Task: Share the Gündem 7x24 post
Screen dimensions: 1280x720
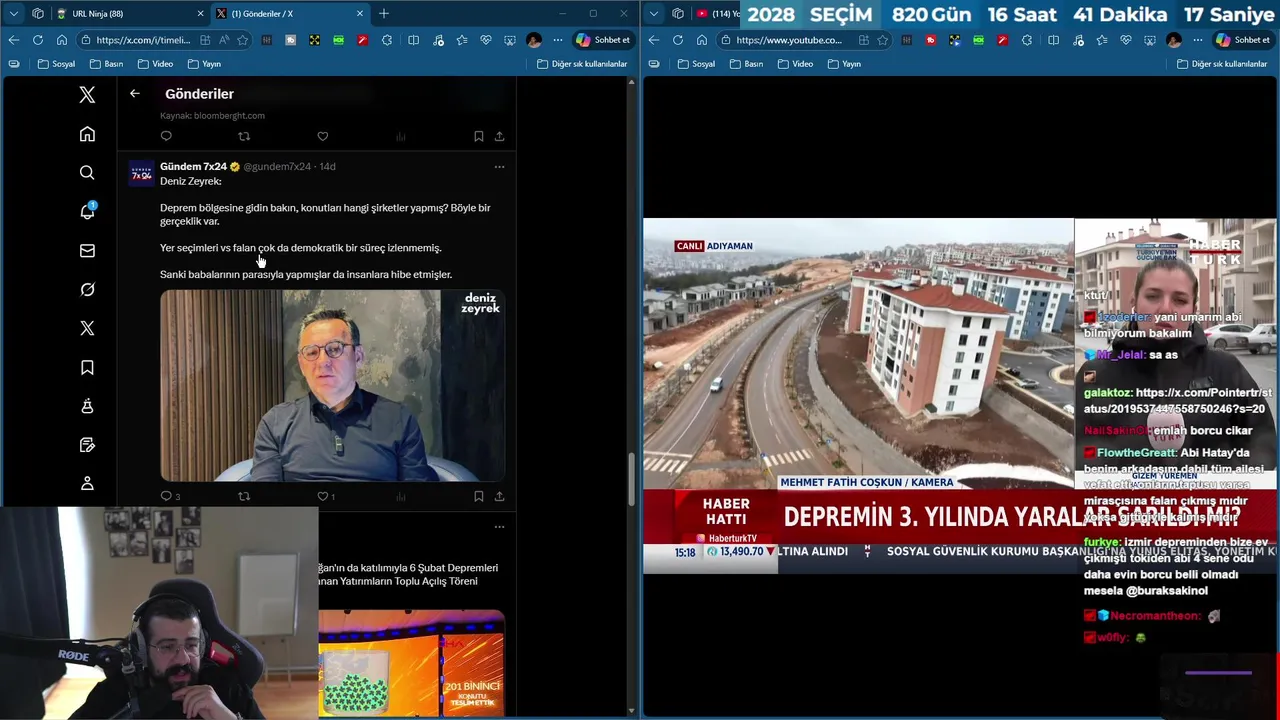Action: pyautogui.click(x=499, y=496)
